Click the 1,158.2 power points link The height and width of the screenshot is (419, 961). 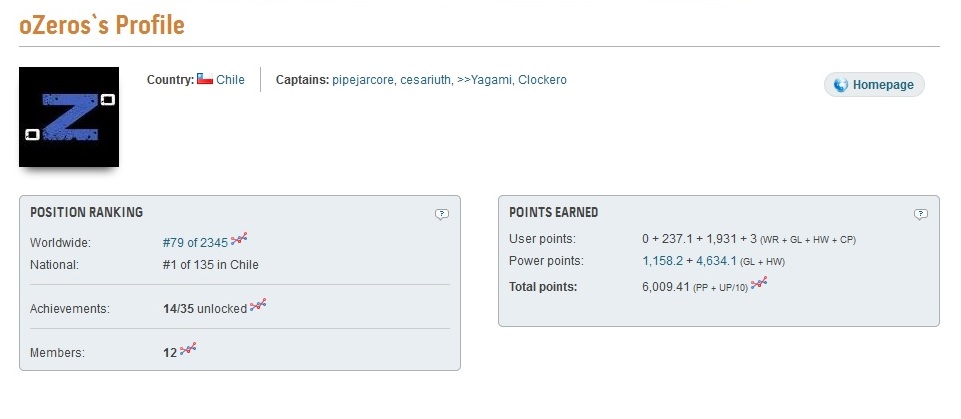click(663, 262)
